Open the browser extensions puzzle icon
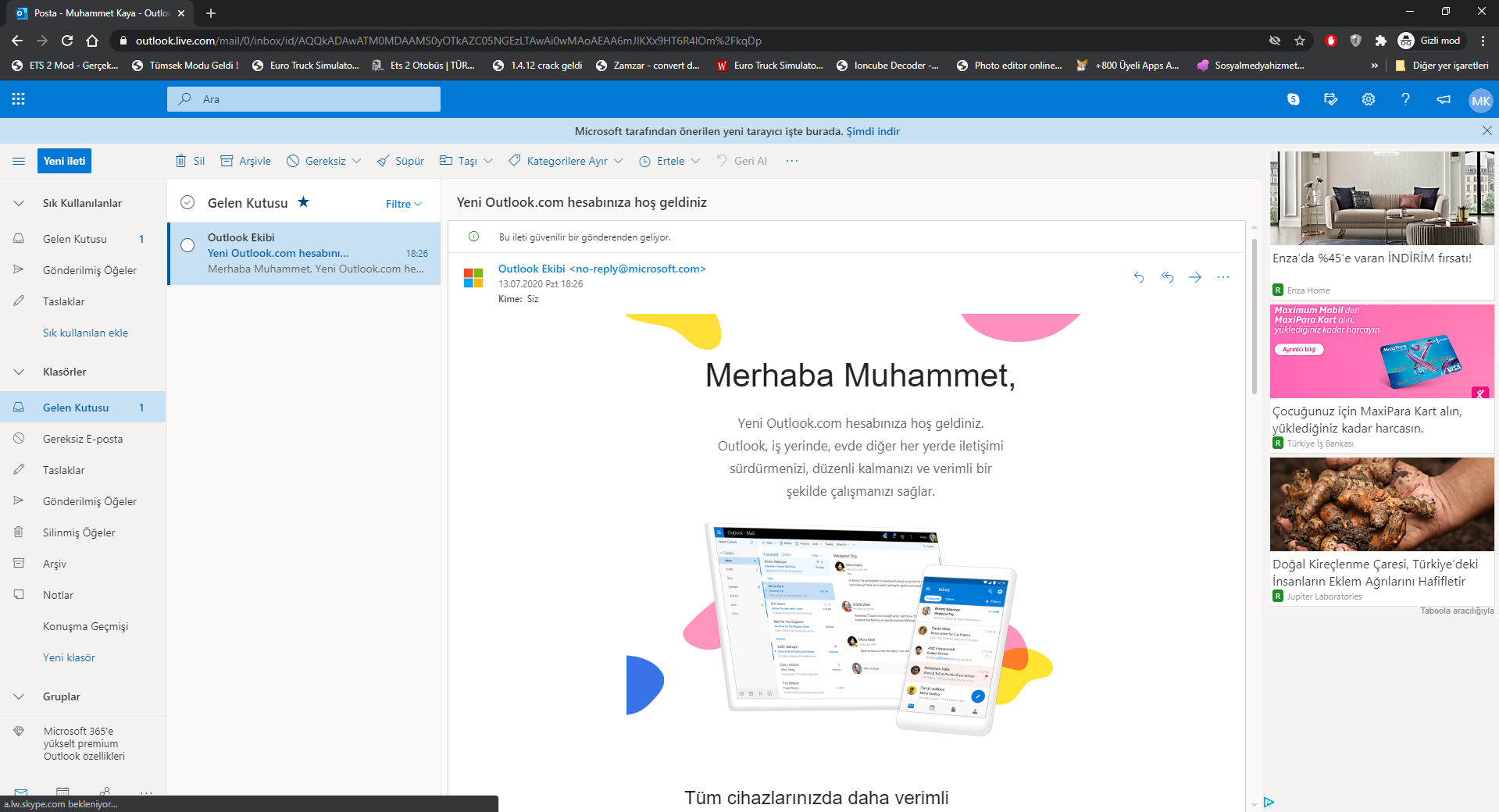The width and height of the screenshot is (1499, 812). pyautogui.click(x=1381, y=41)
